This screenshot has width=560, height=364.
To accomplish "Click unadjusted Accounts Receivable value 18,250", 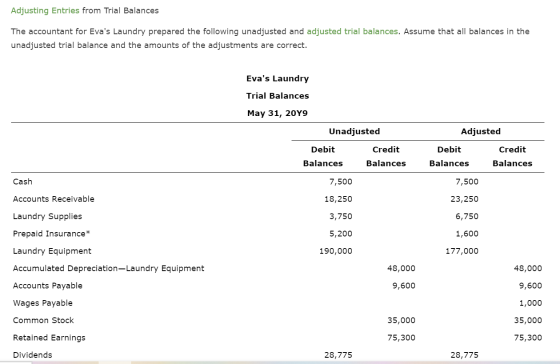I will coord(338,199).
